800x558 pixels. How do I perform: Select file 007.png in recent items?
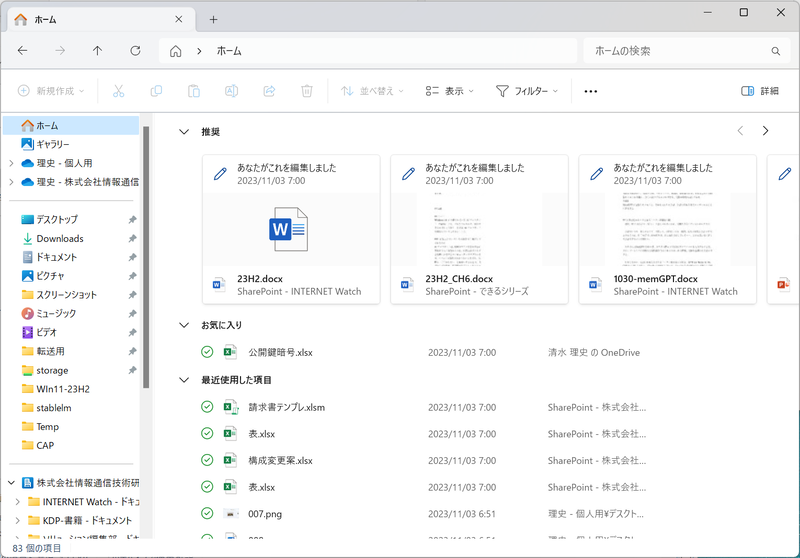point(265,514)
